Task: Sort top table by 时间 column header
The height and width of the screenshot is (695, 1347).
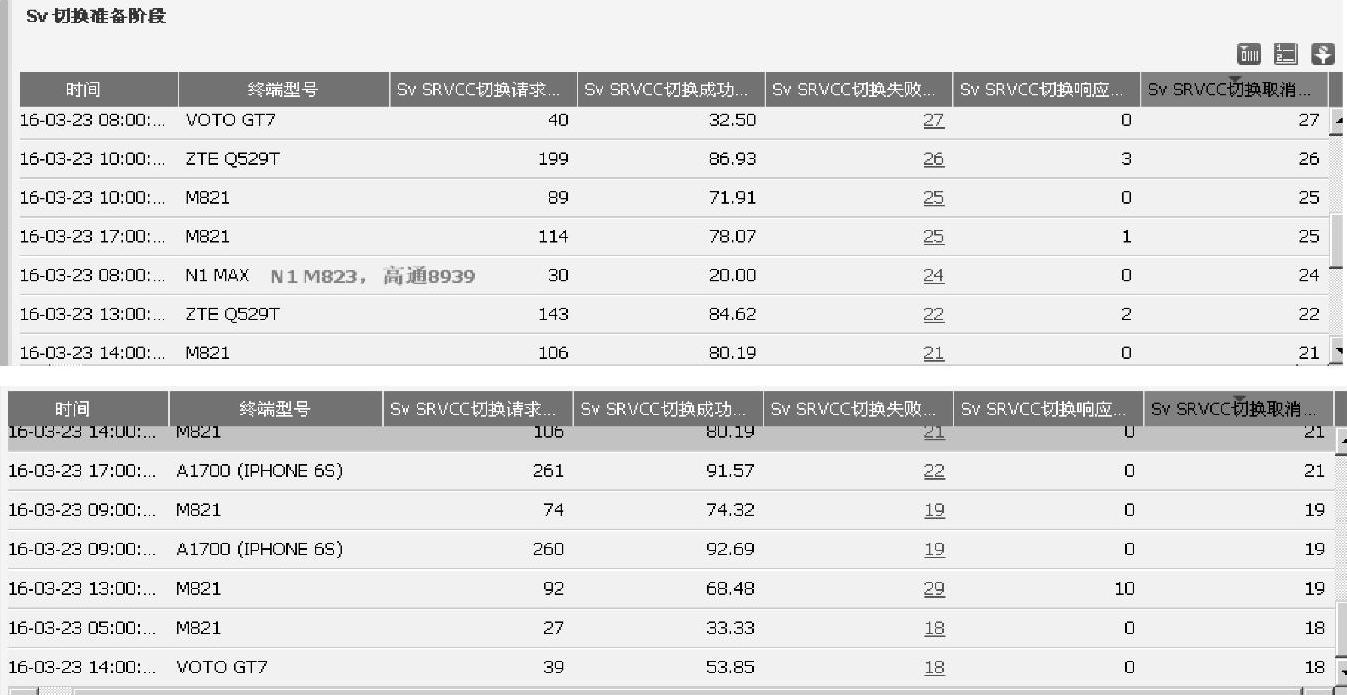Action: 83,90
